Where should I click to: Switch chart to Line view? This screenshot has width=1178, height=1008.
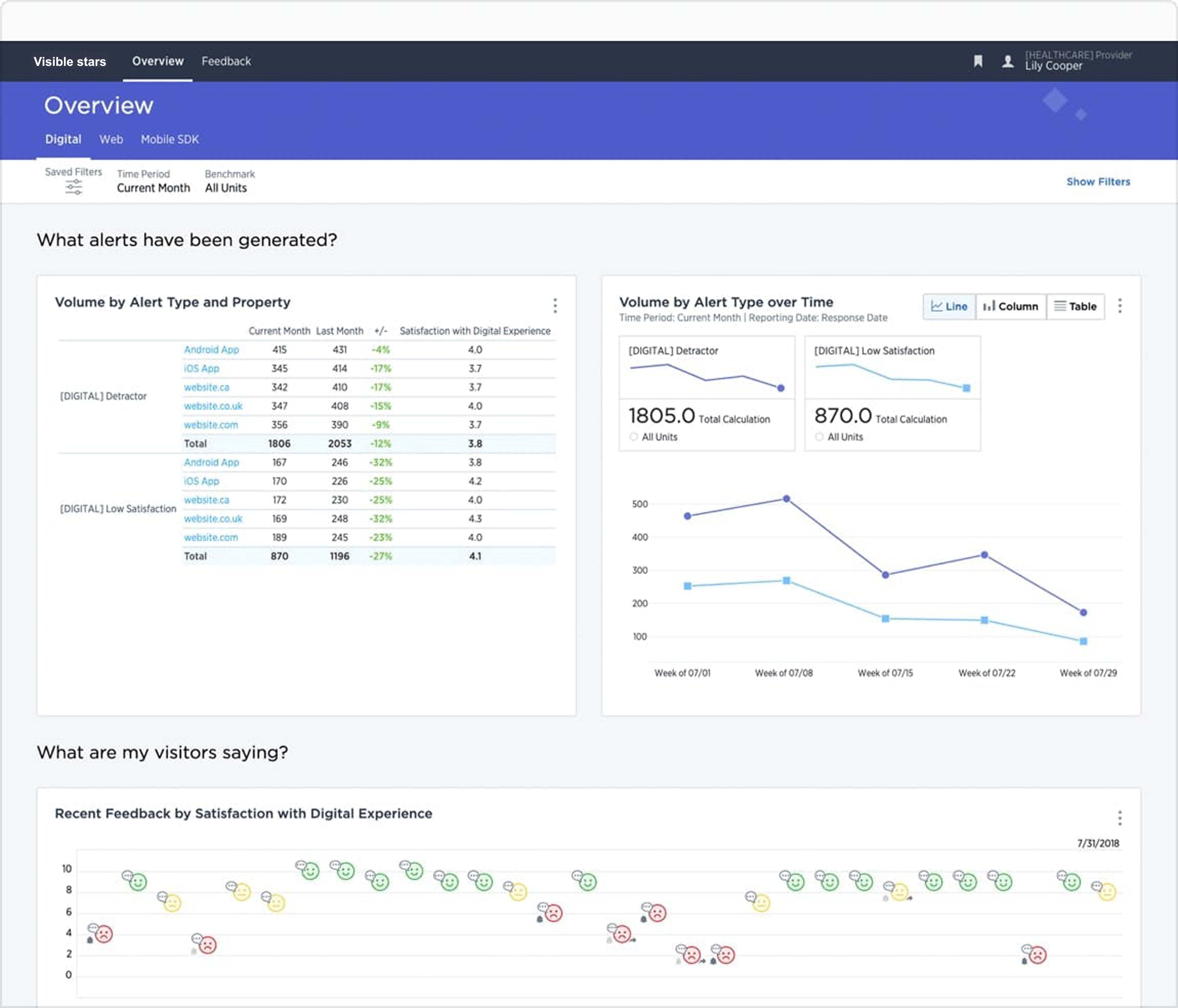point(949,306)
